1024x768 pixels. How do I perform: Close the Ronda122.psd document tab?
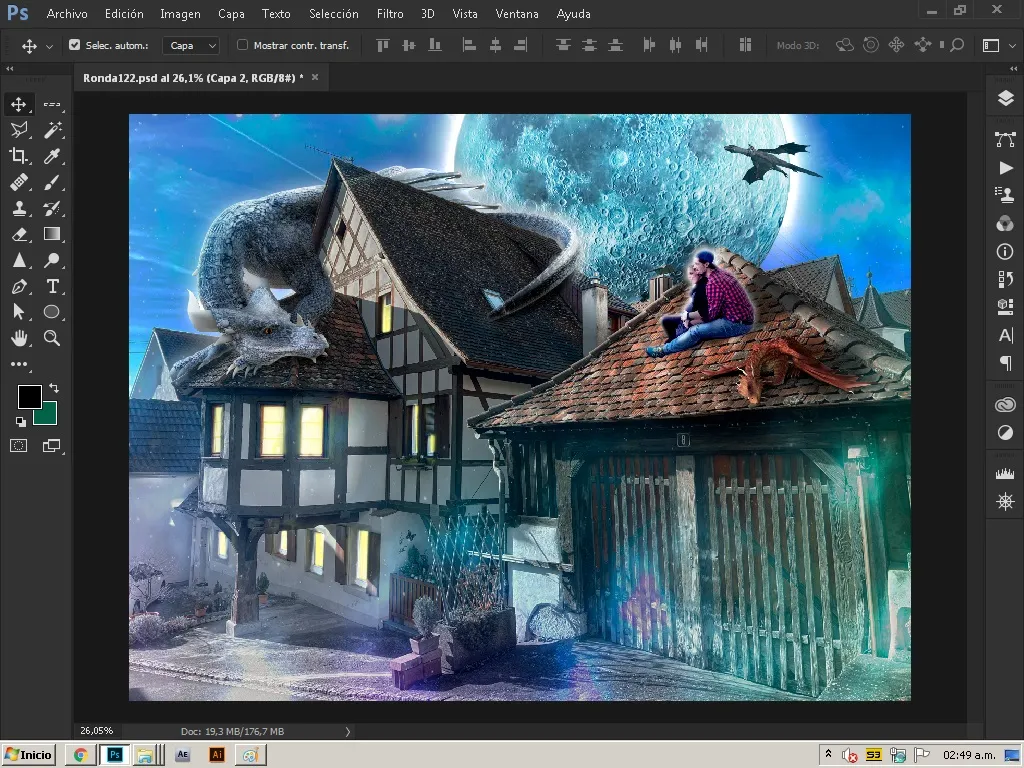coord(315,77)
